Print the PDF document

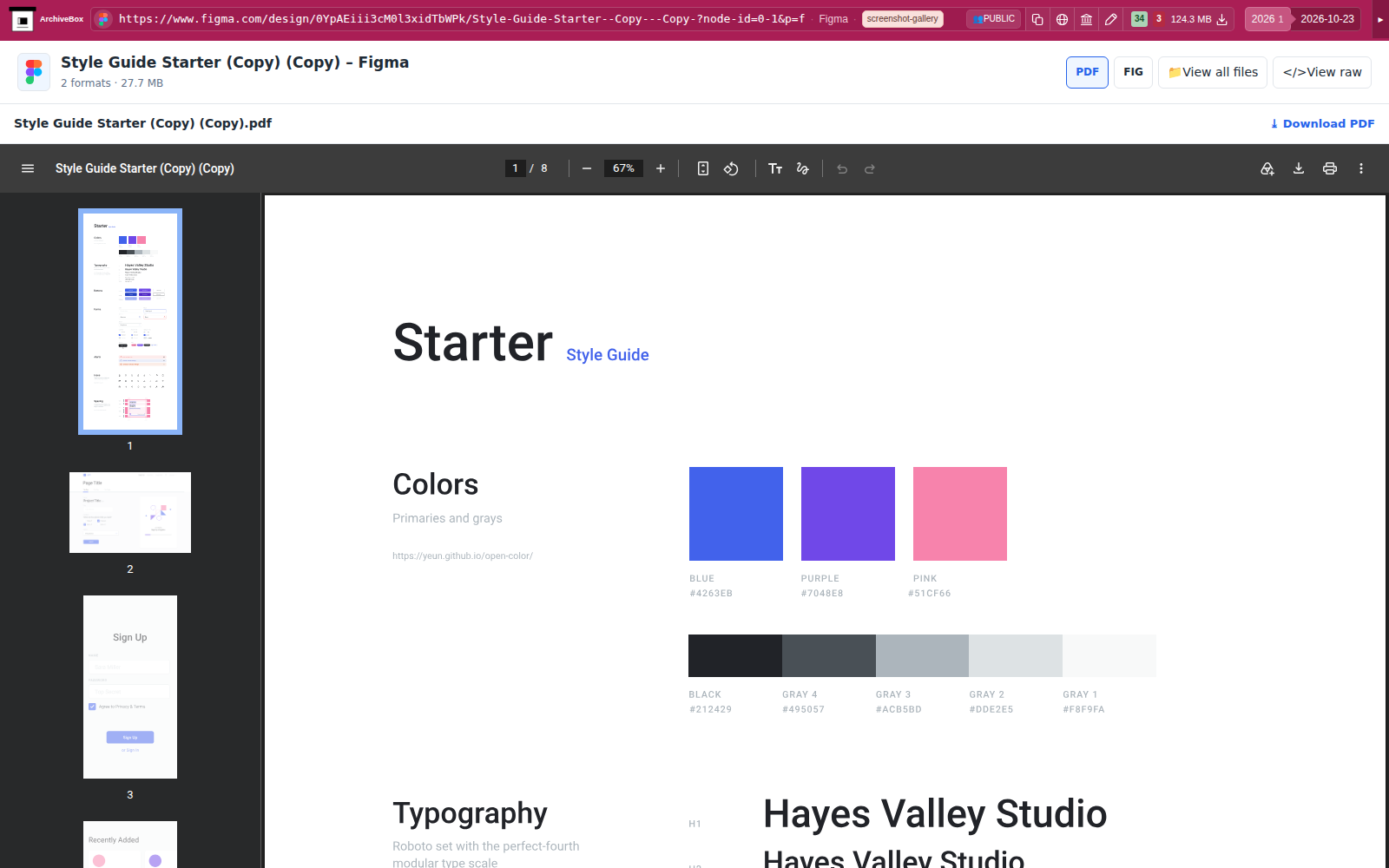pyautogui.click(x=1330, y=168)
